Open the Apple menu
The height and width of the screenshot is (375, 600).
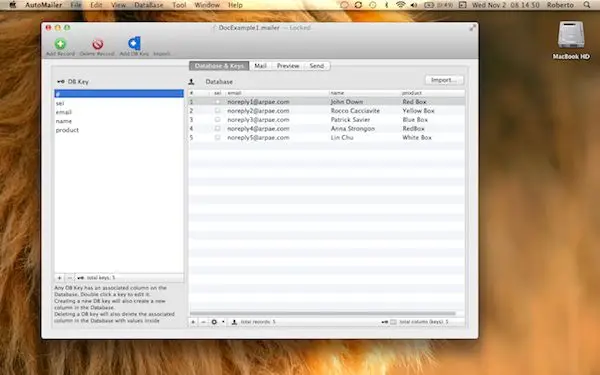click(x=12, y=5)
